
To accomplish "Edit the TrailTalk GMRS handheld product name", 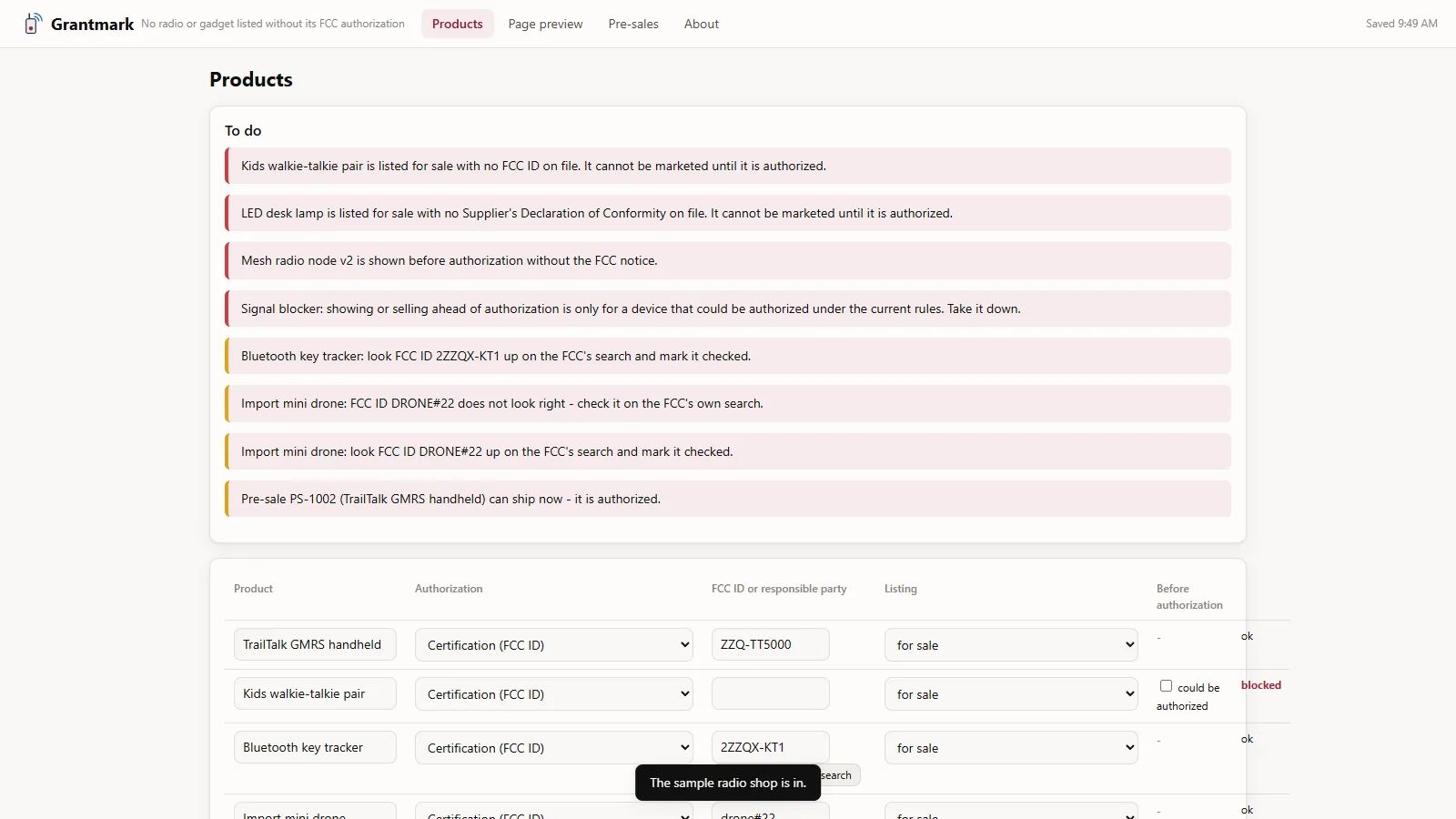I will tap(315, 644).
